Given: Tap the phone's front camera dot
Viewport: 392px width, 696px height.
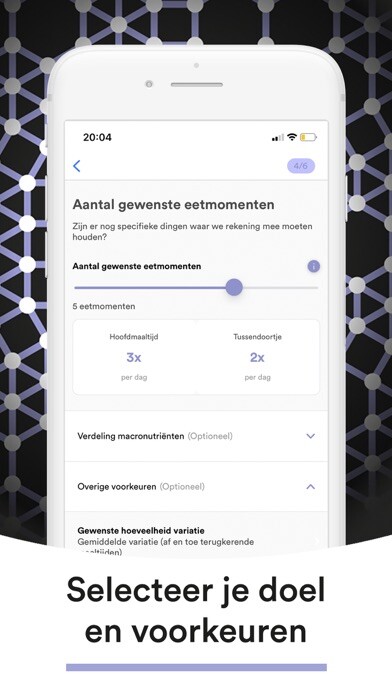Looking at the screenshot, I should [x=149, y=84].
